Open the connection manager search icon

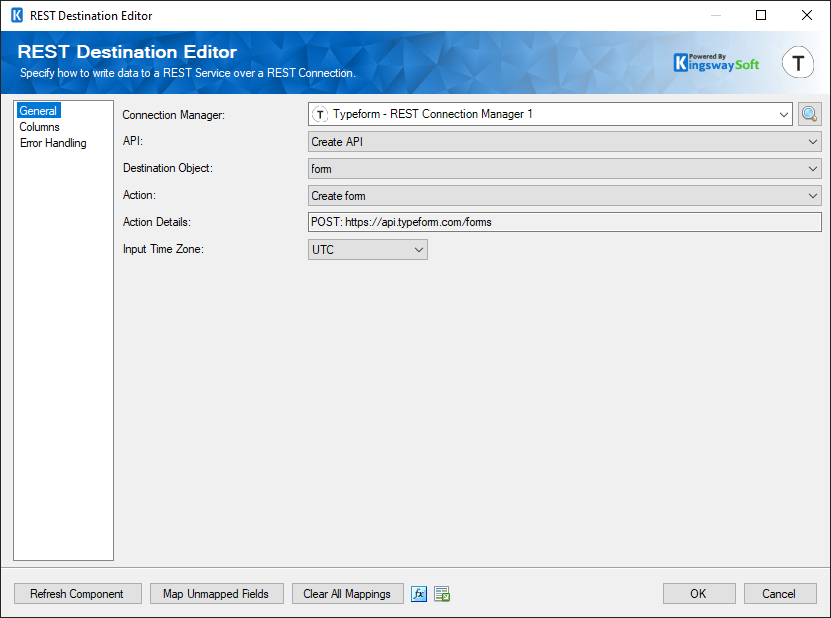coord(809,114)
